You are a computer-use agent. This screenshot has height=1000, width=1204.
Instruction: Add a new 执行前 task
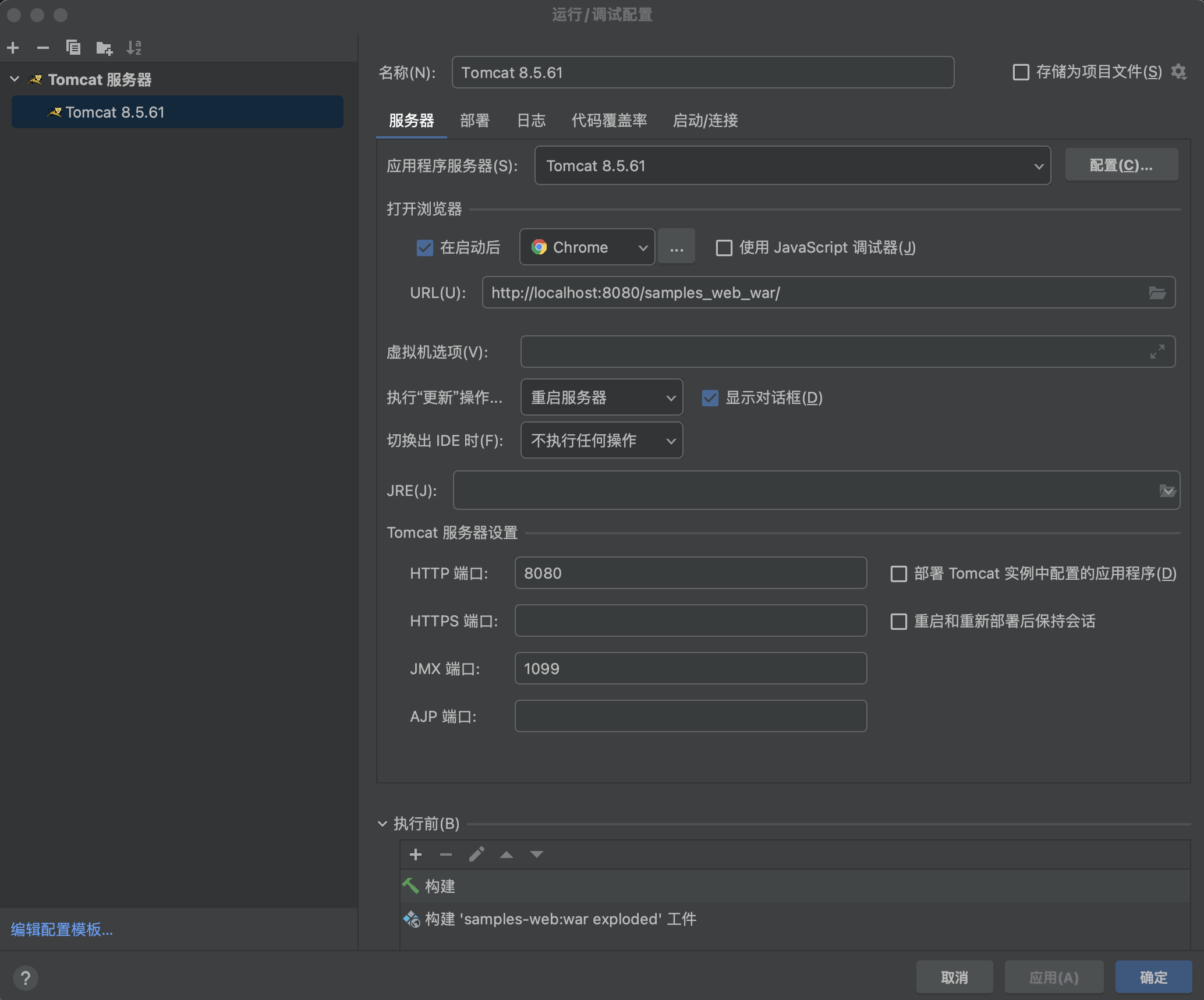click(416, 854)
